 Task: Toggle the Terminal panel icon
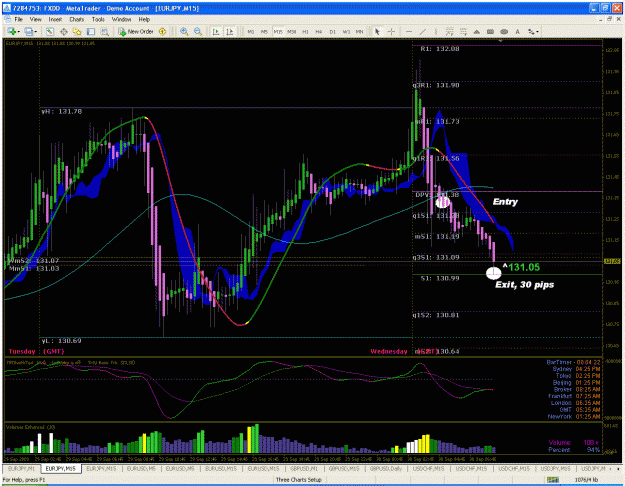(91, 31)
